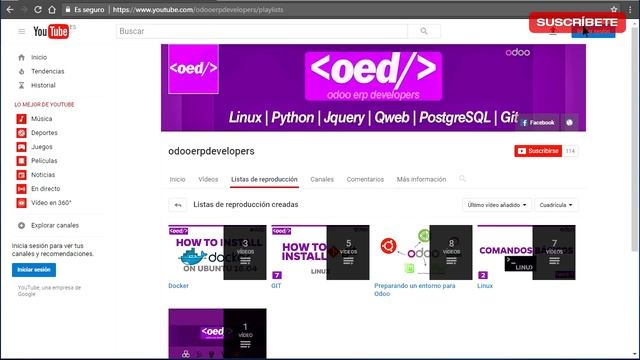This screenshot has width=640, height=360.
Task: Click the channel search magnifier icon
Action: point(462,178)
